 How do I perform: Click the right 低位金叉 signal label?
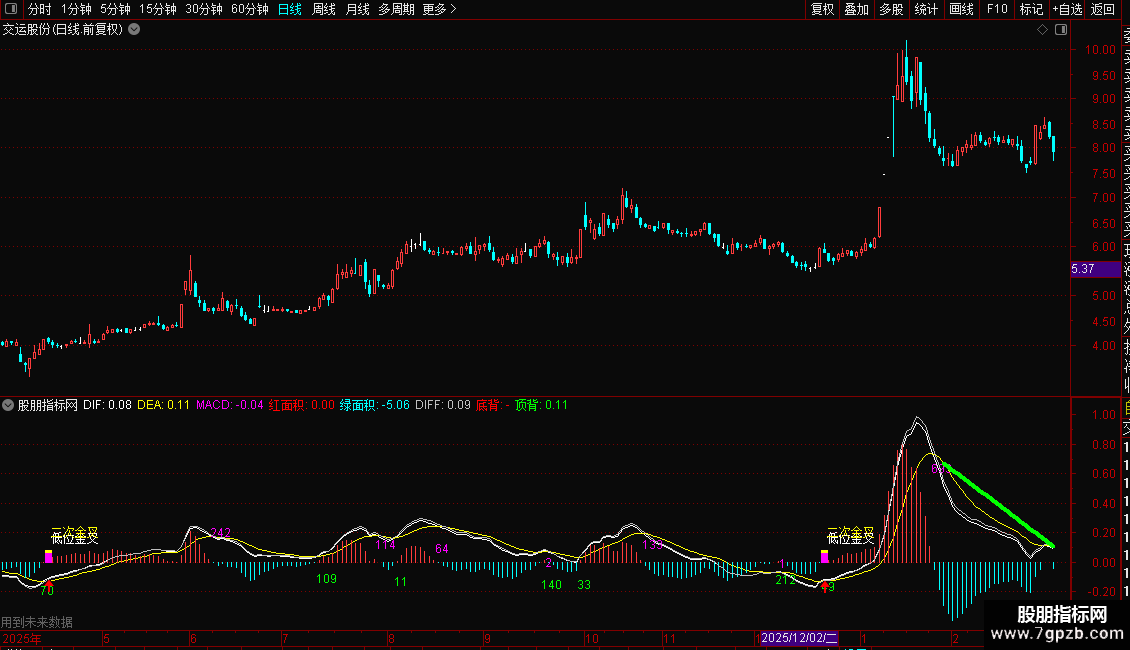click(850, 538)
